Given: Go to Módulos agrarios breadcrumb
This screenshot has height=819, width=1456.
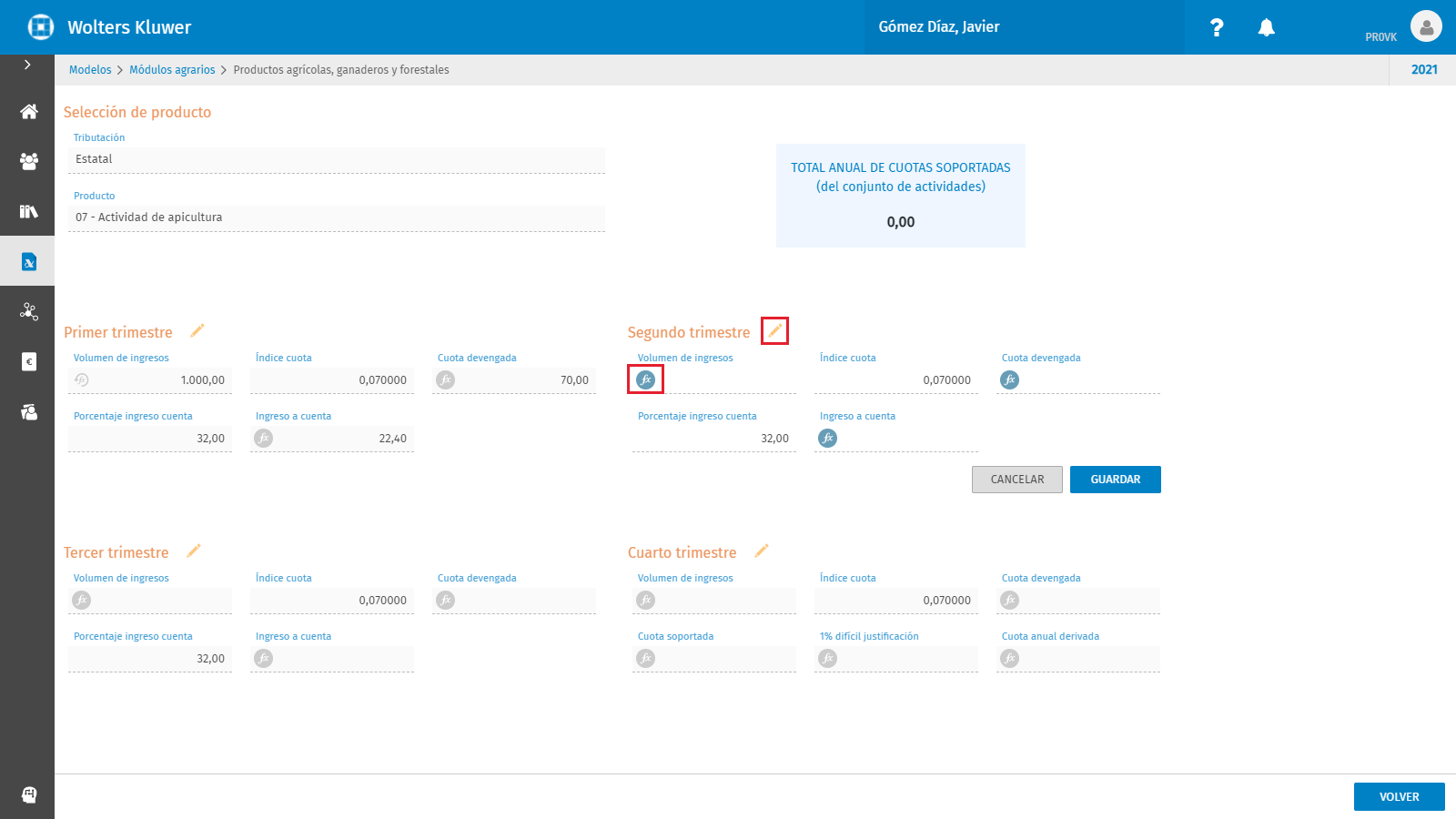Looking at the screenshot, I should tap(172, 69).
